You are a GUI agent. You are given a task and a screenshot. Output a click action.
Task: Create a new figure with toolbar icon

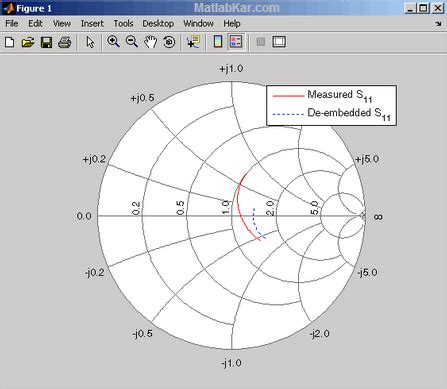point(10,42)
